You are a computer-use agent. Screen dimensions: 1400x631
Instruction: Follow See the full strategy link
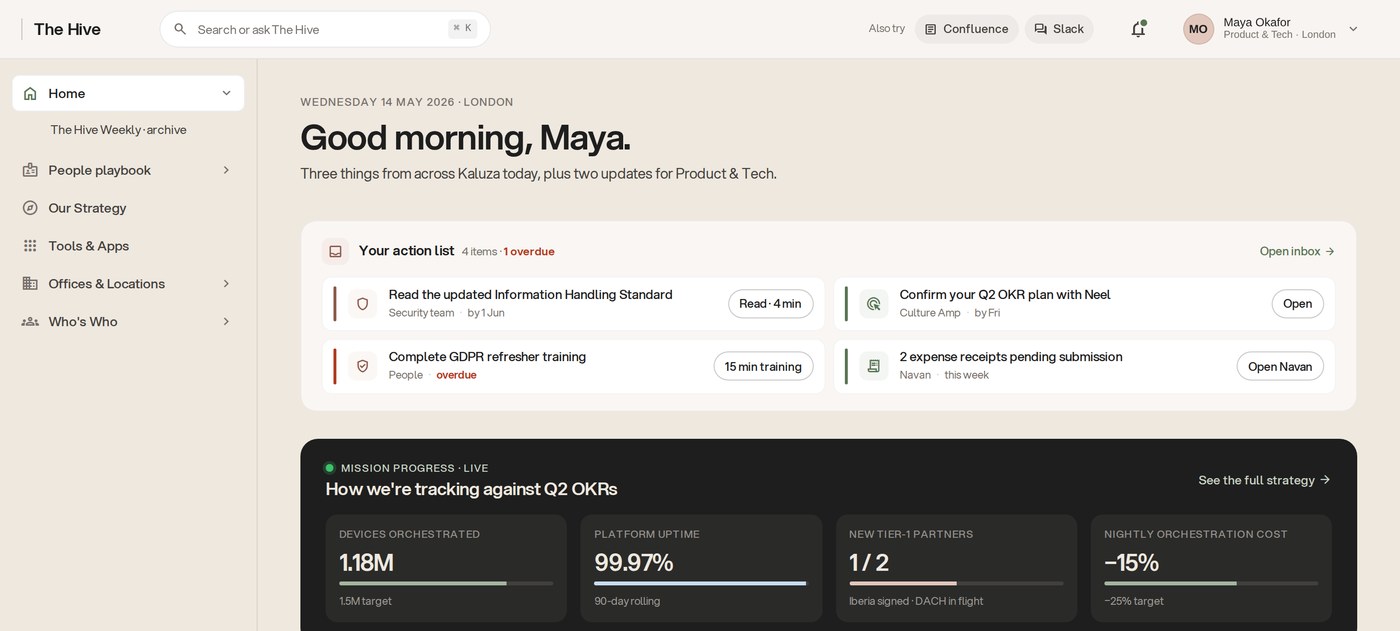coord(1264,480)
